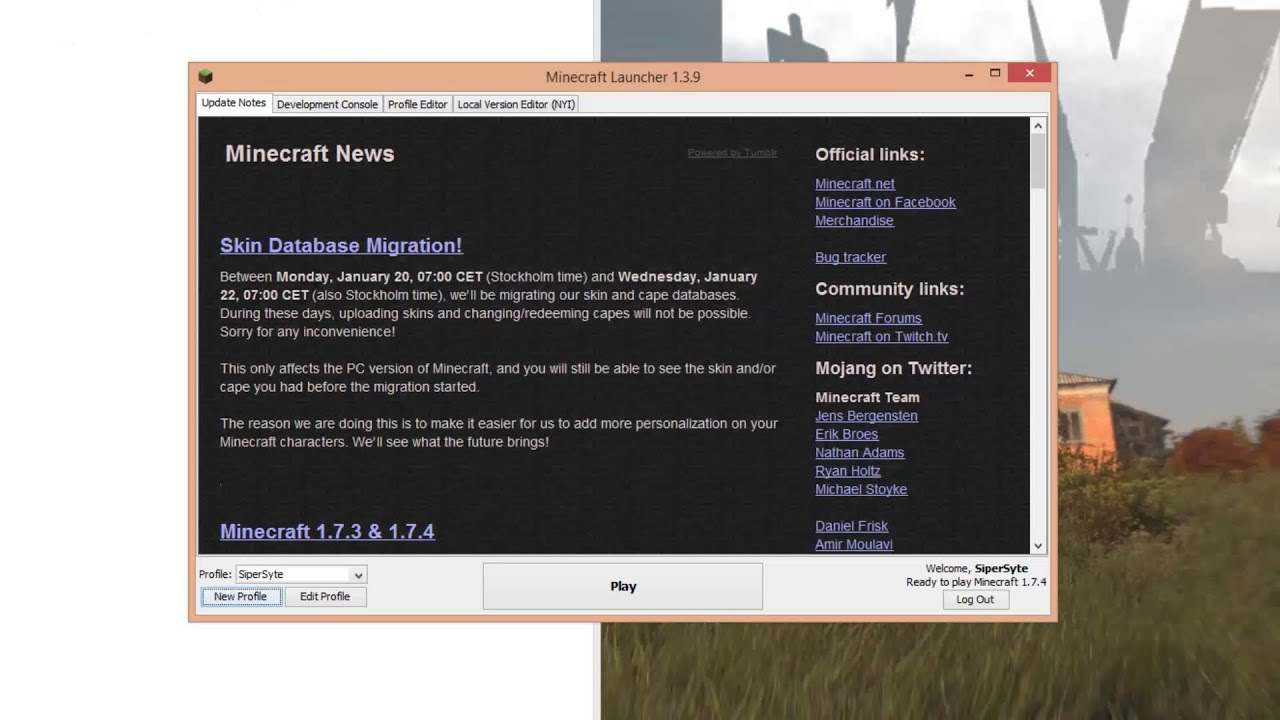Click the Welcome, SiperSyte text
The image size is (1280, 720).
pos(977,569)
